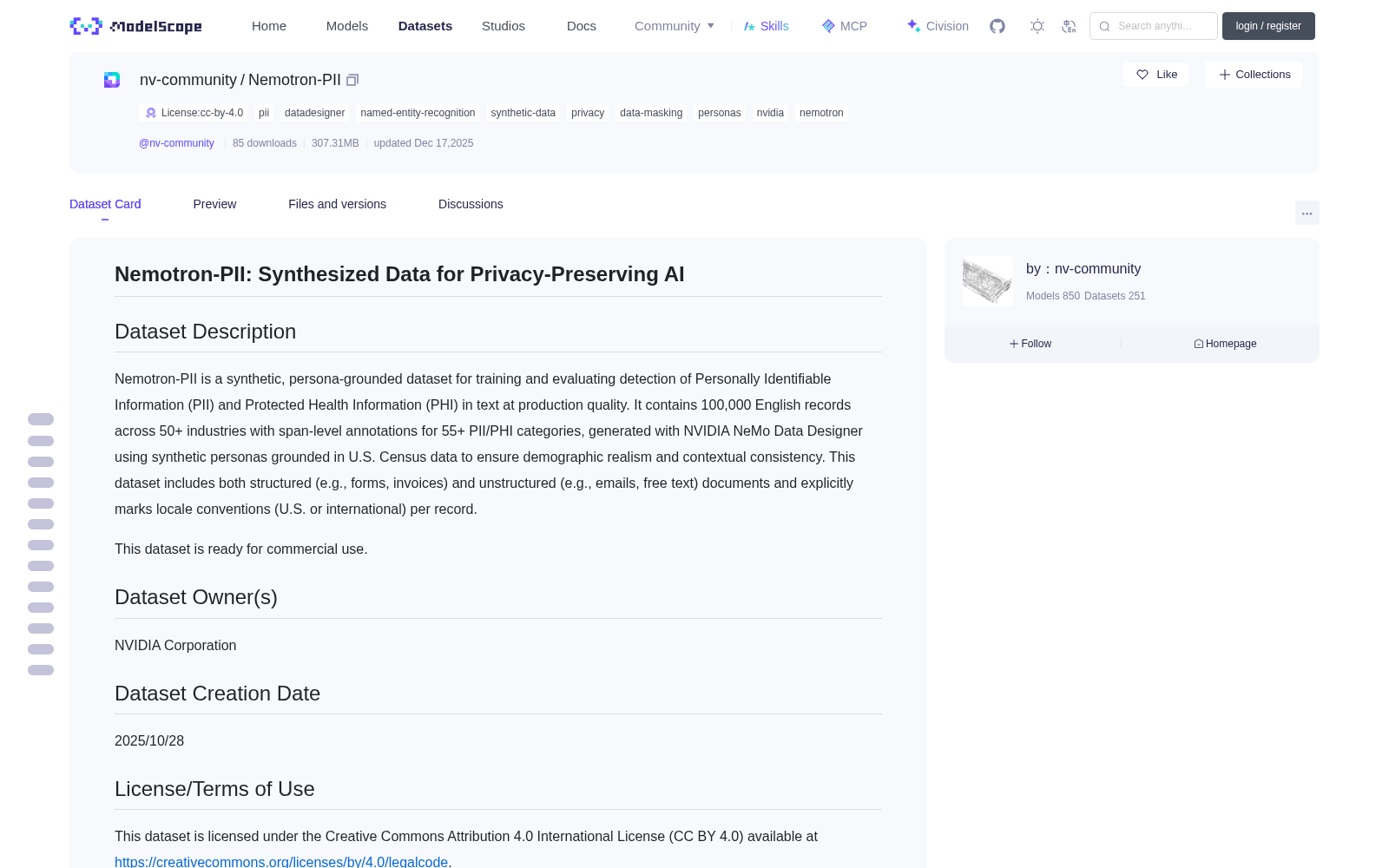Switch to the Preview tab
The width and height of the screenshot is (1389, 868).
[x=214, y=204]
